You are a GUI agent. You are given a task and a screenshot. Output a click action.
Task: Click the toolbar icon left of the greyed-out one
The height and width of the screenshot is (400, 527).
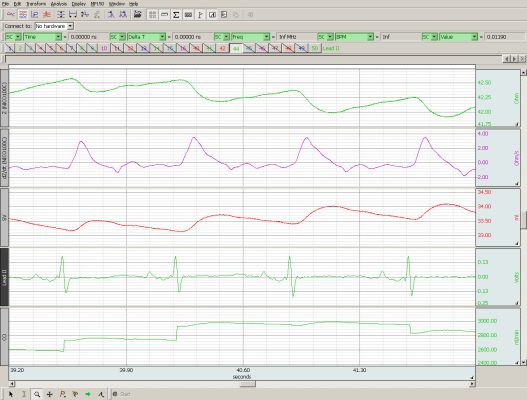(85, 14)
